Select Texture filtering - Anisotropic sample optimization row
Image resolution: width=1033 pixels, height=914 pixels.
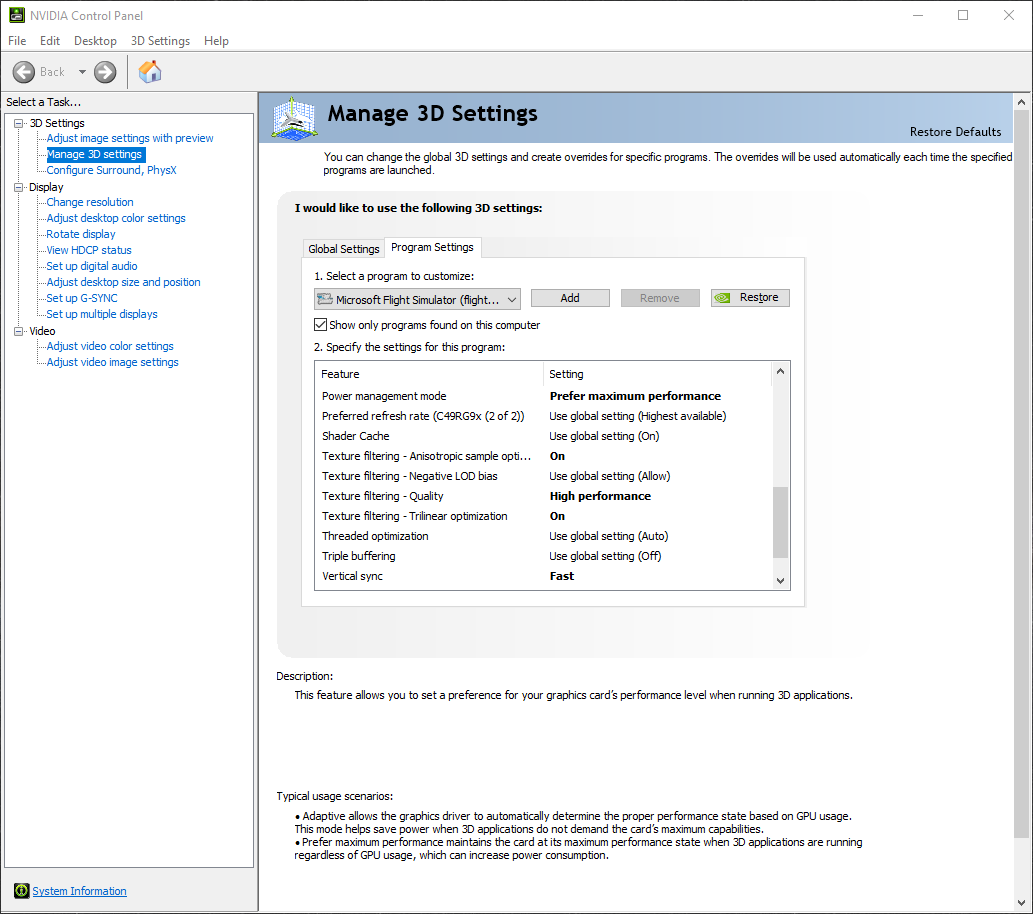(x=544, y=456)
